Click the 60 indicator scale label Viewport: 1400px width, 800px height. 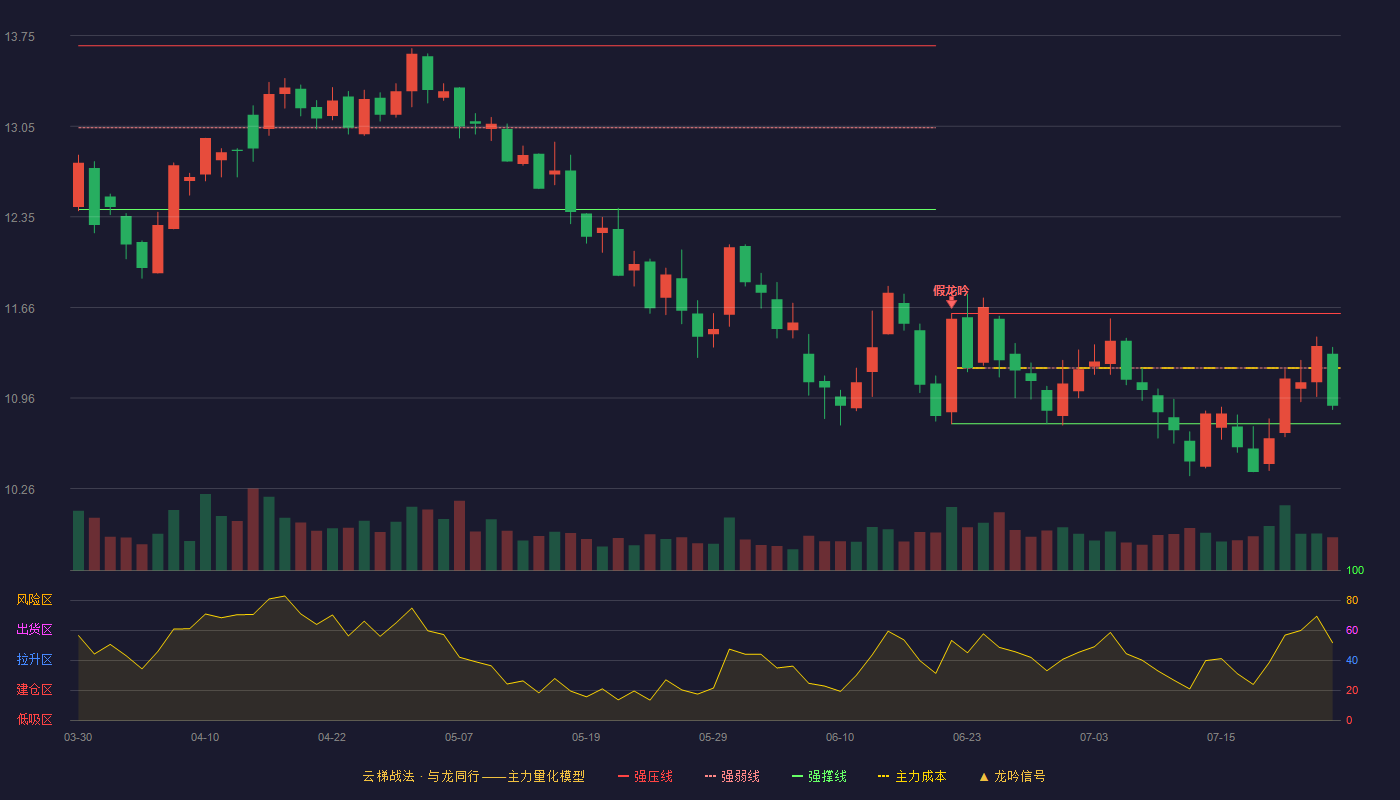(1352, 630)
